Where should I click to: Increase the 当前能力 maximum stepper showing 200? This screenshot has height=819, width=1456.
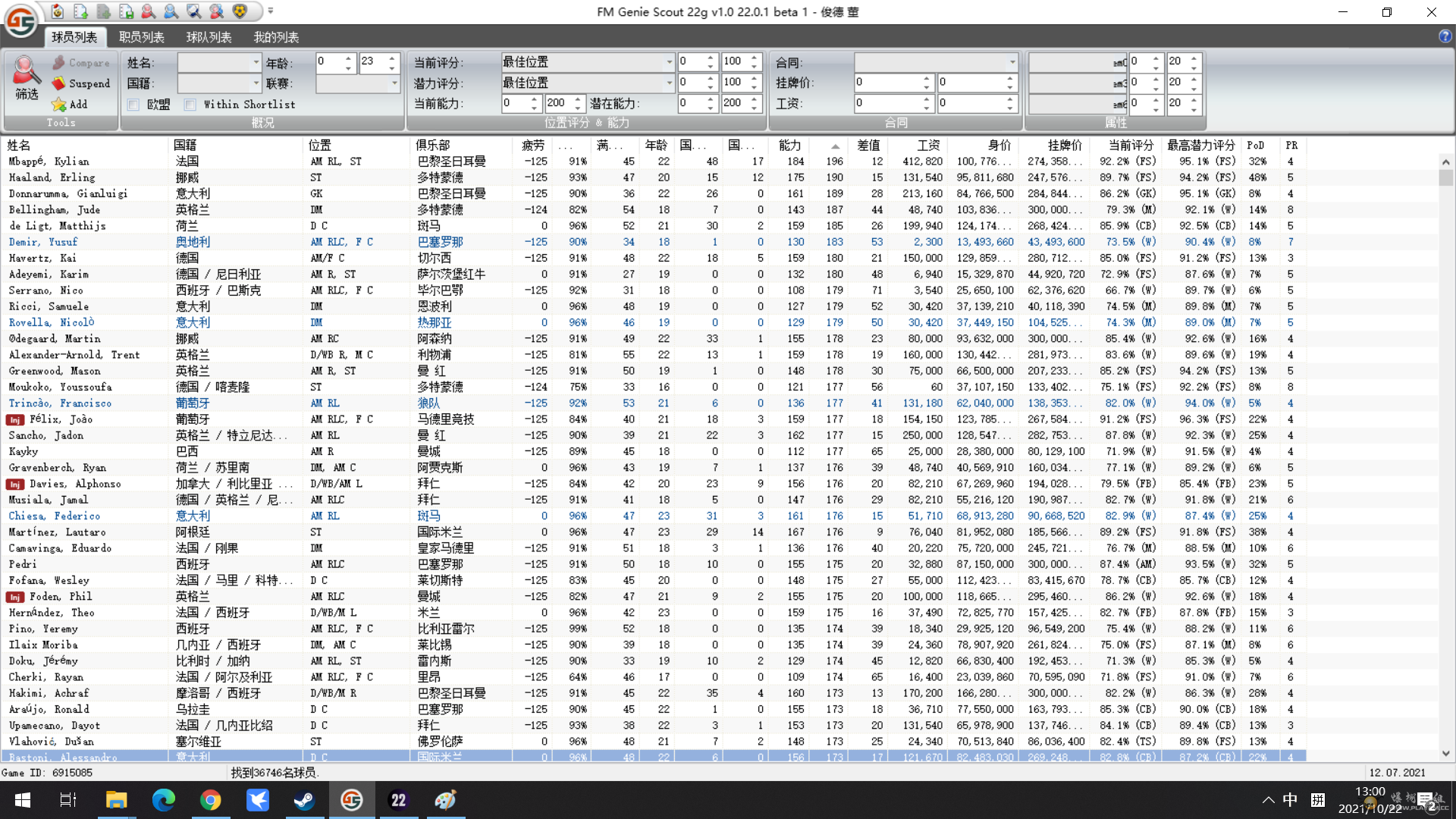[578, 99]
